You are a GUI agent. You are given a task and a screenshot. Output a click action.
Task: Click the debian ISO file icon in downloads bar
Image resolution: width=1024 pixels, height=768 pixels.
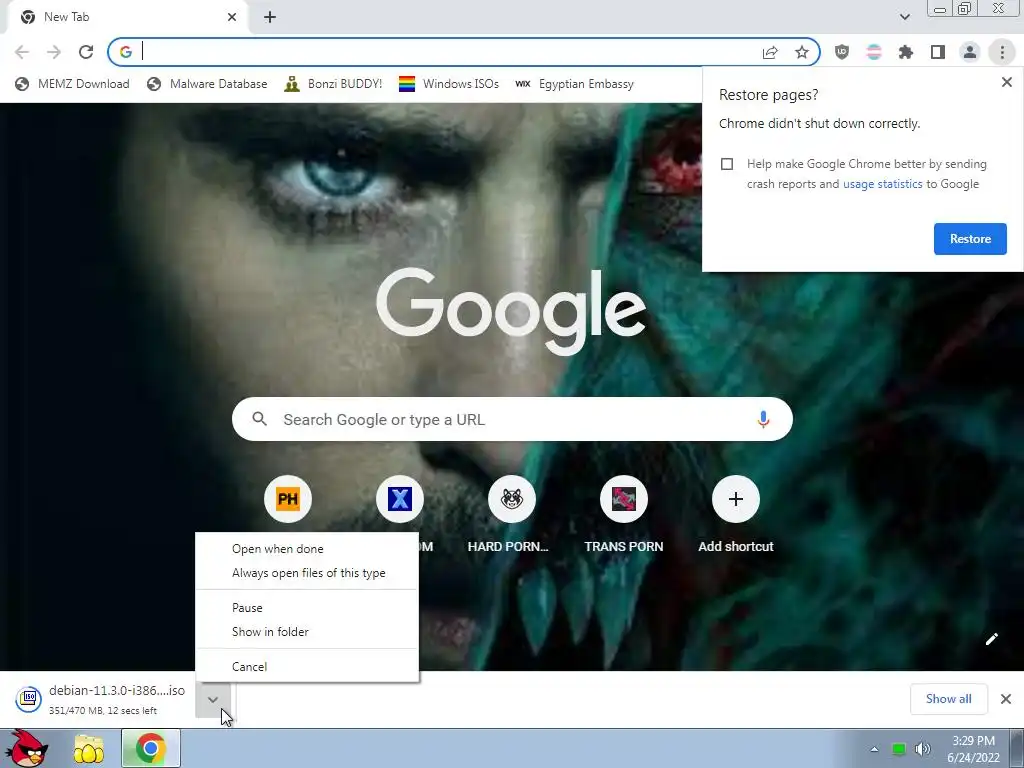click(x=29, y=699)
